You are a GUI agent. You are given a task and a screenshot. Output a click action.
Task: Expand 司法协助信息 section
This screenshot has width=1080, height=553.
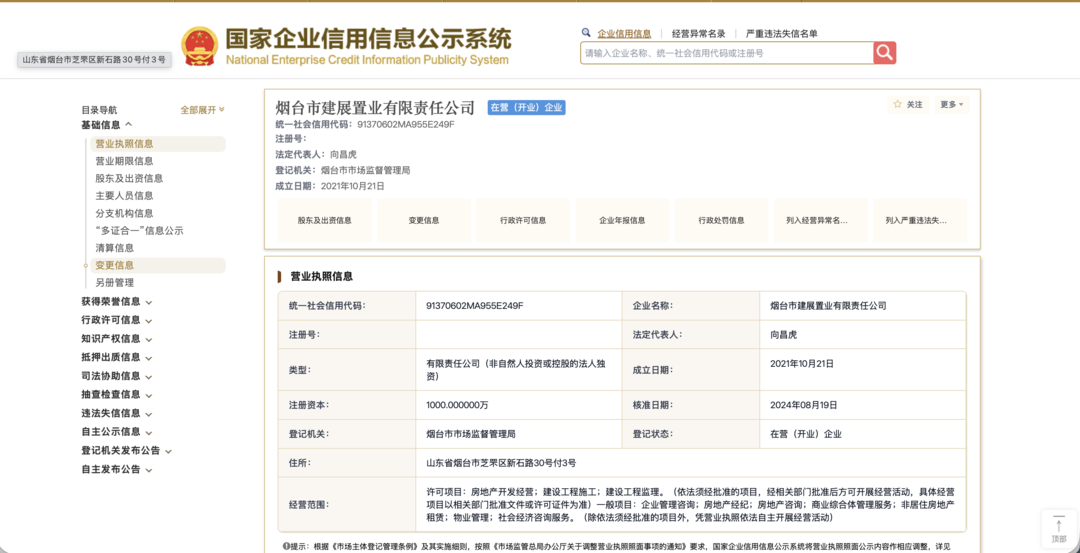point(116,376)
